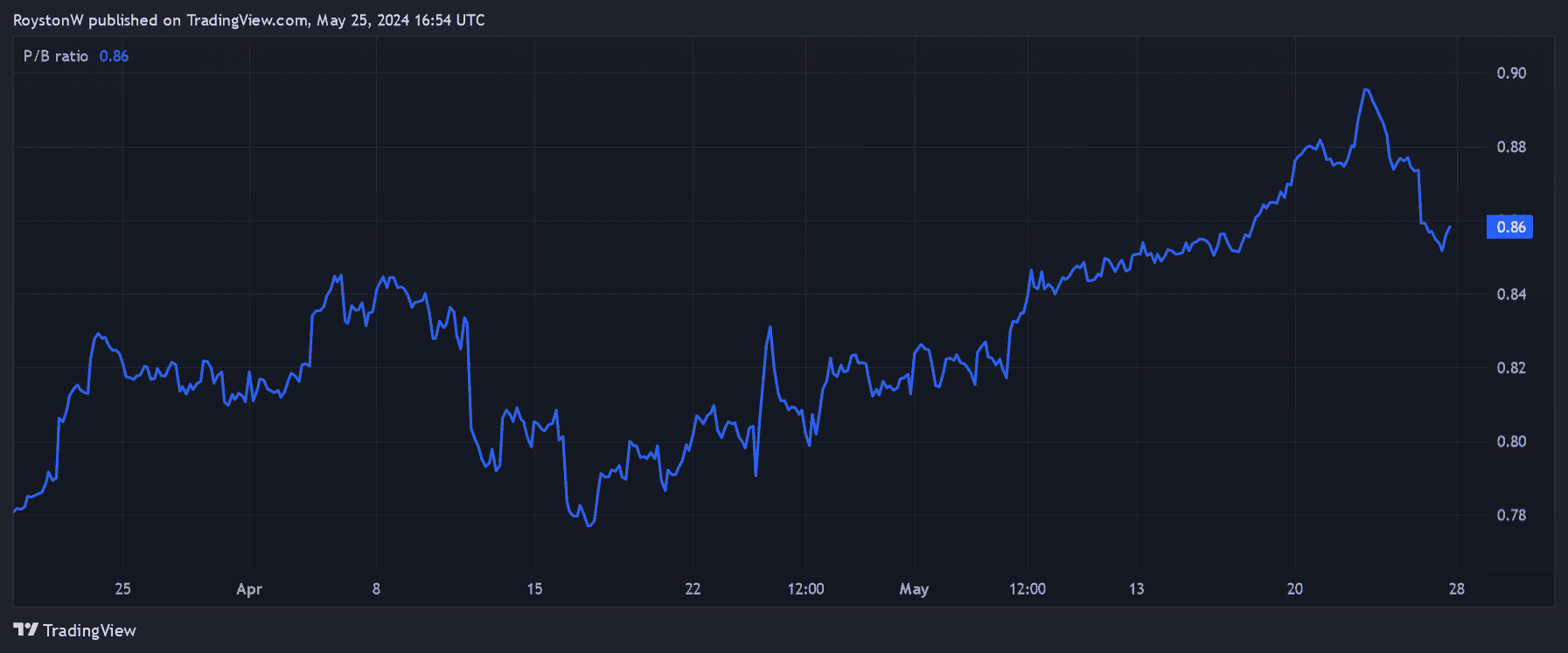
Task: Select the 22 date on time axis
Action: (x=693, y=589)
